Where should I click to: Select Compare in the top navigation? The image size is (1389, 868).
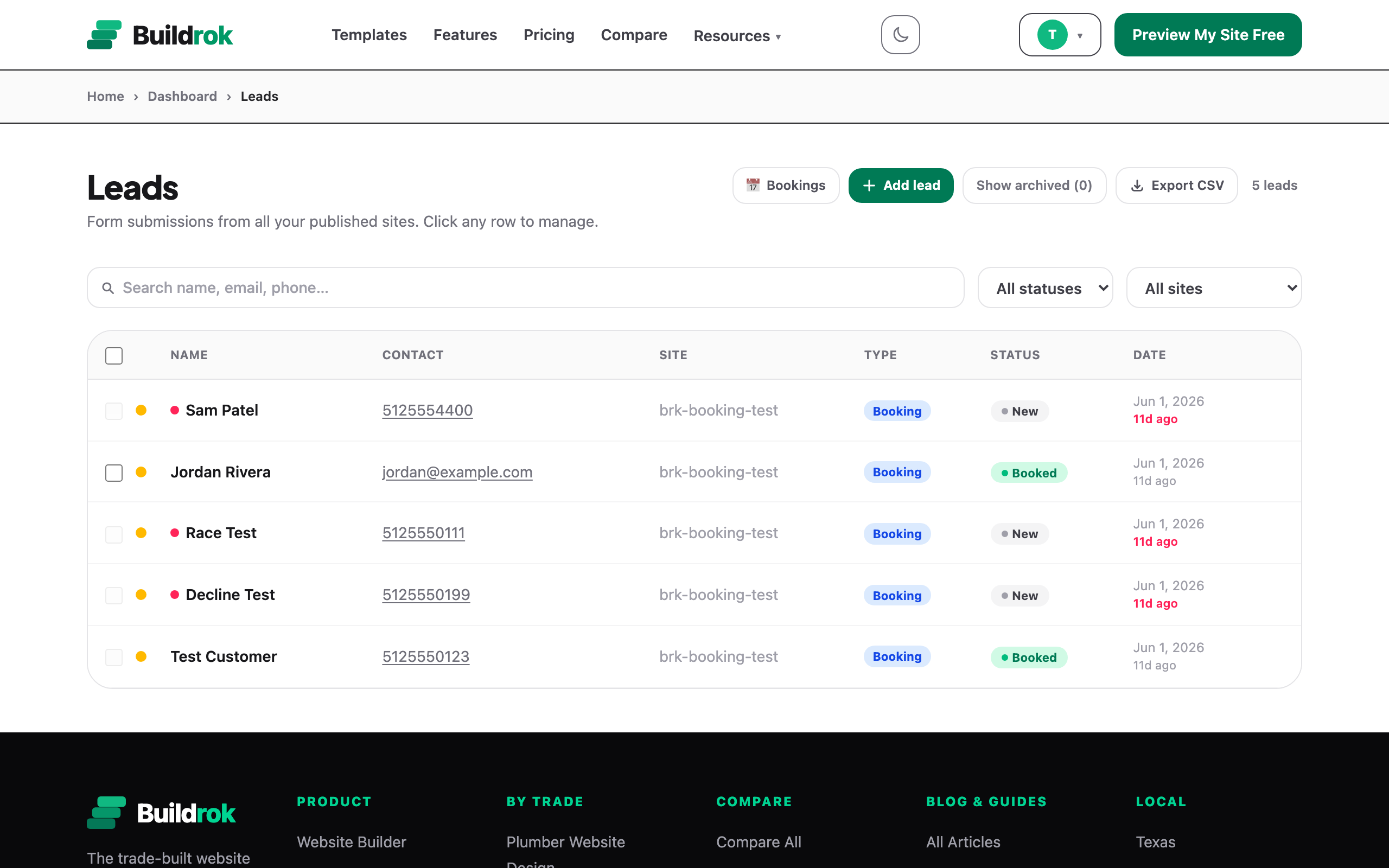click(x=634, y=35)
